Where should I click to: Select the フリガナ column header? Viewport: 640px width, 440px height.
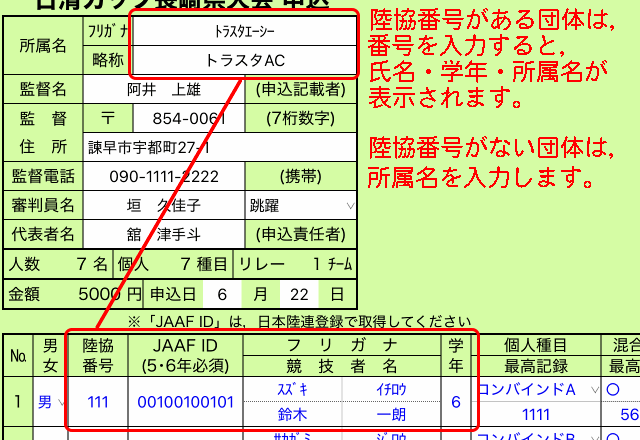pyautogui.click(x=342, y=345)
